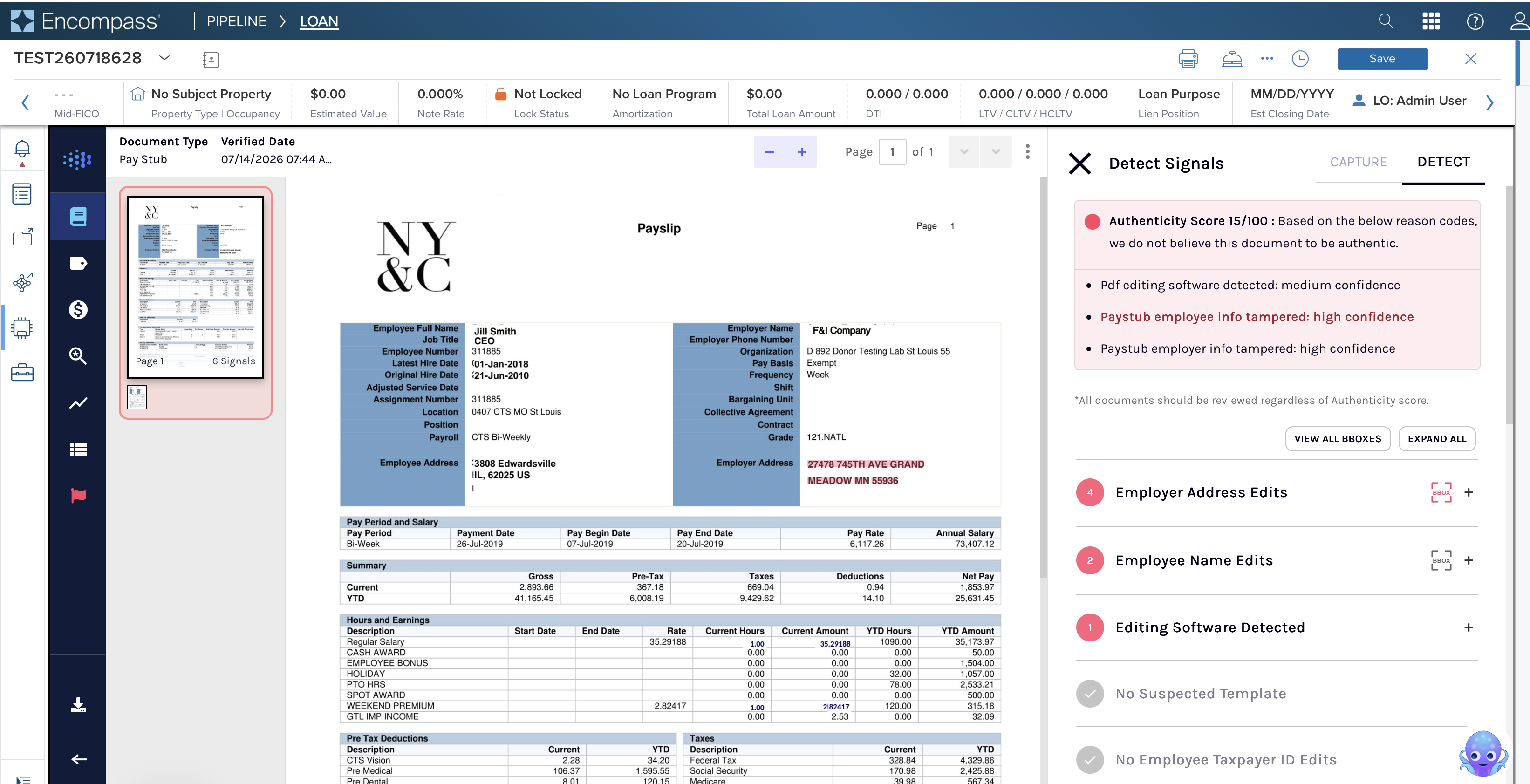Viewport: 1530px width, 784px height.
Task: Expand Employer Address Edits section
Action: [1468, 492]
